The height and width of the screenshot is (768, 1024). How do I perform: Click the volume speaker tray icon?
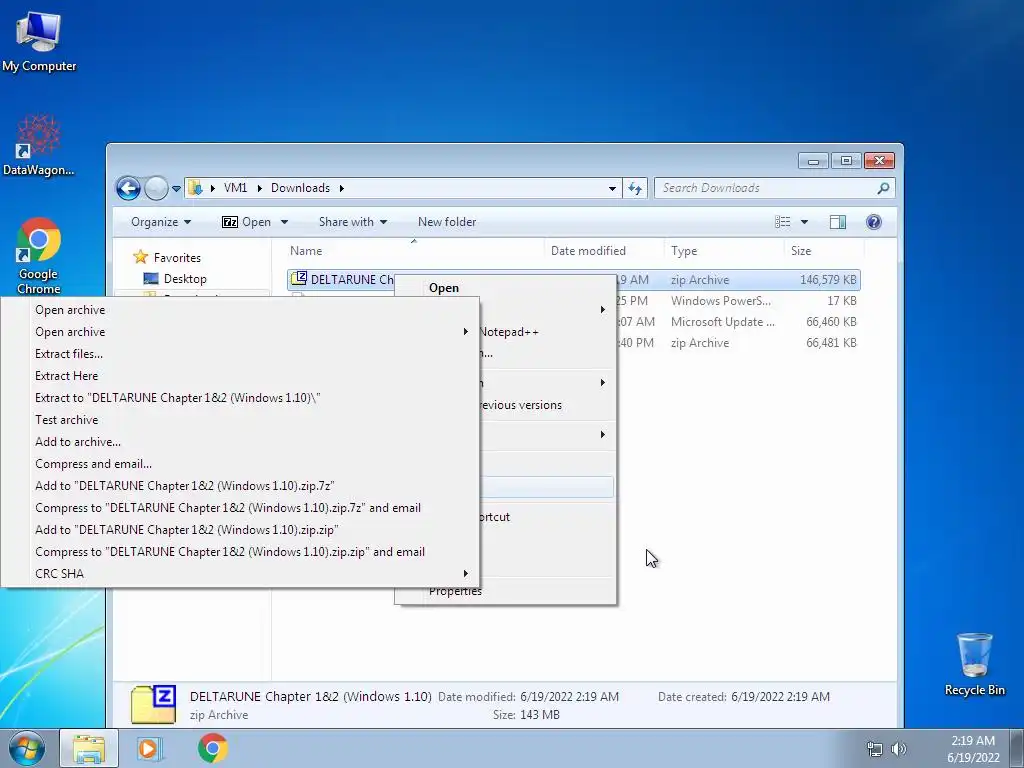900,749
